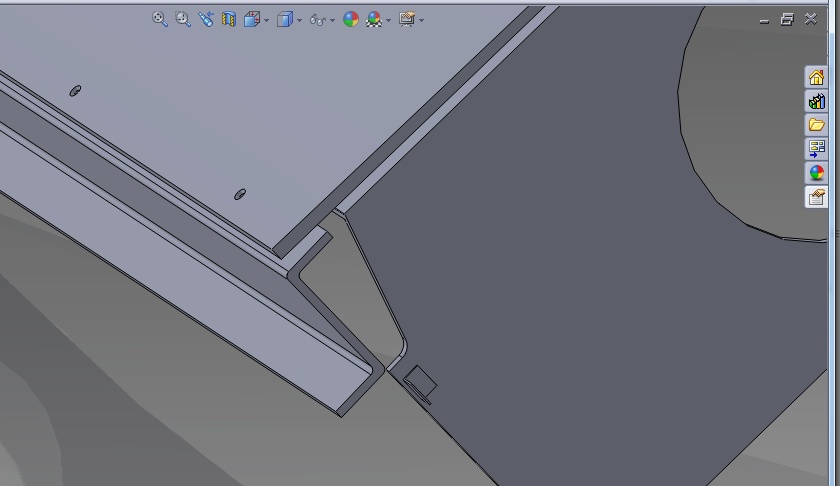Open the Hide/Show Items dropdown arrow
Screen dimensions: 840x486
333,20
